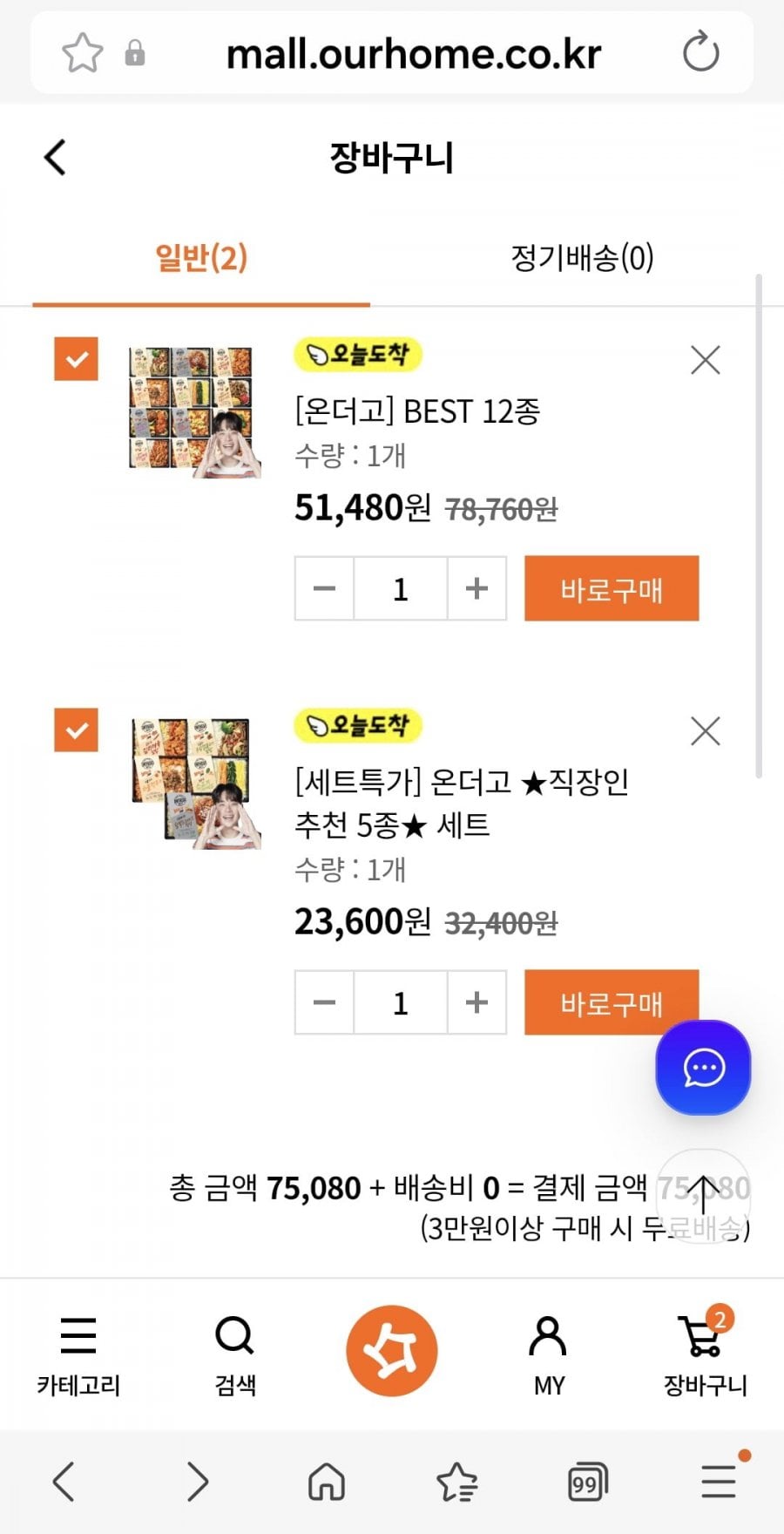Screen dimensions: 784x1534
Task: Open the browser tabs counter showing 99
Action: [586, 1482]
